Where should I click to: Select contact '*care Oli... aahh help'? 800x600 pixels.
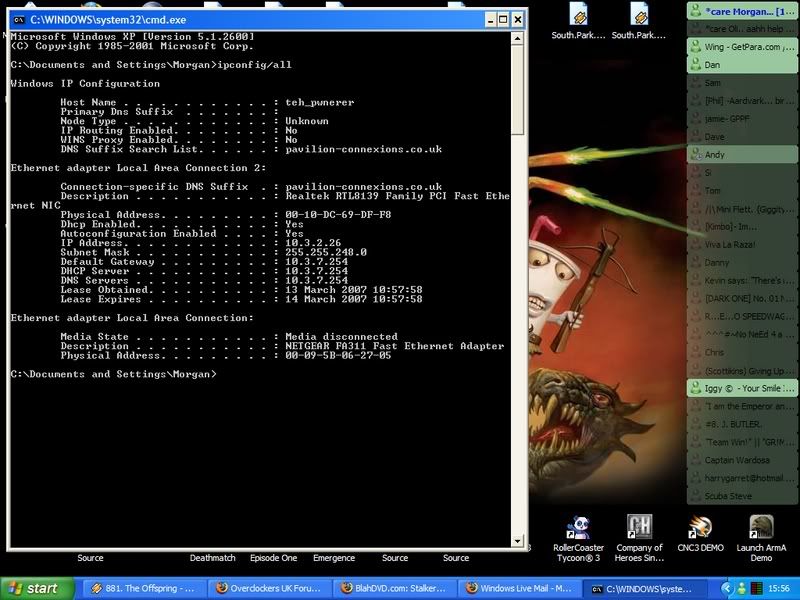pos(742,29)
